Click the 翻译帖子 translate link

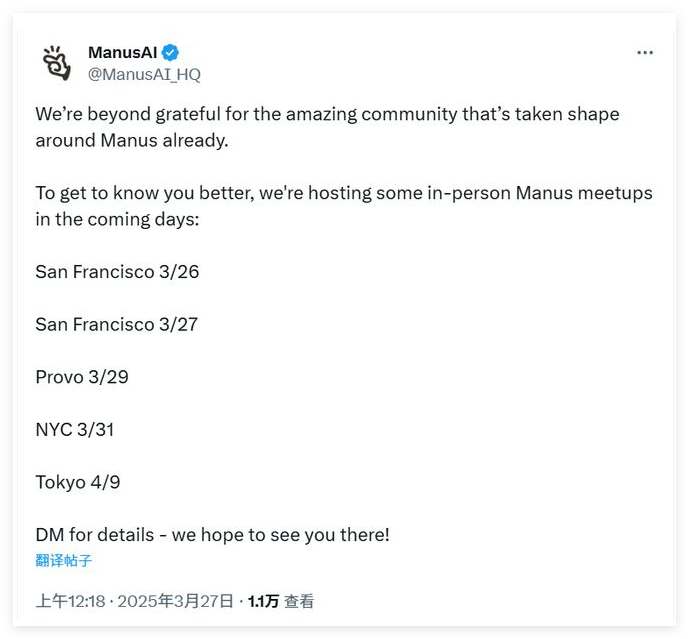pos(63,560)
